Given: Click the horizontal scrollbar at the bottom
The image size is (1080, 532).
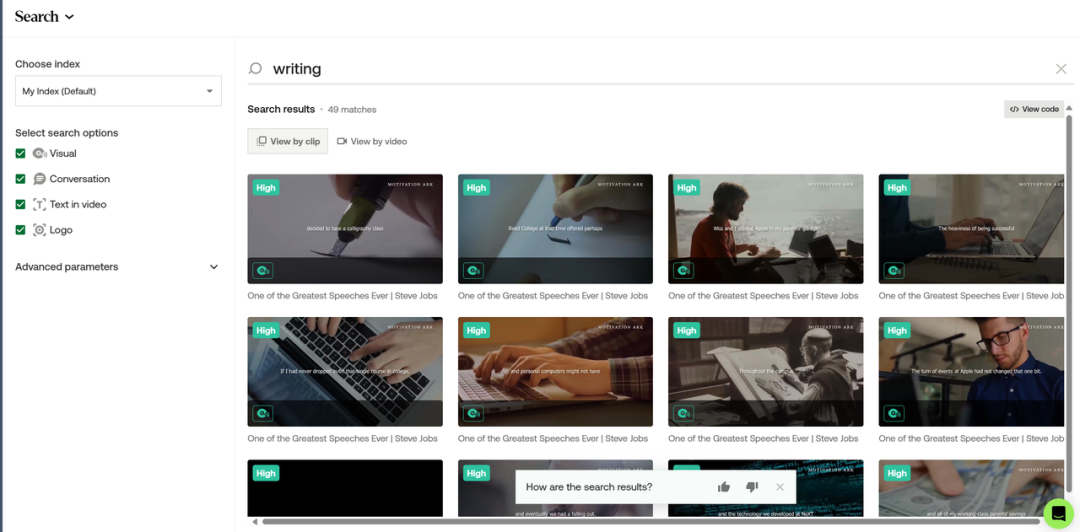Looking at the screenshot, I should 653,522.
